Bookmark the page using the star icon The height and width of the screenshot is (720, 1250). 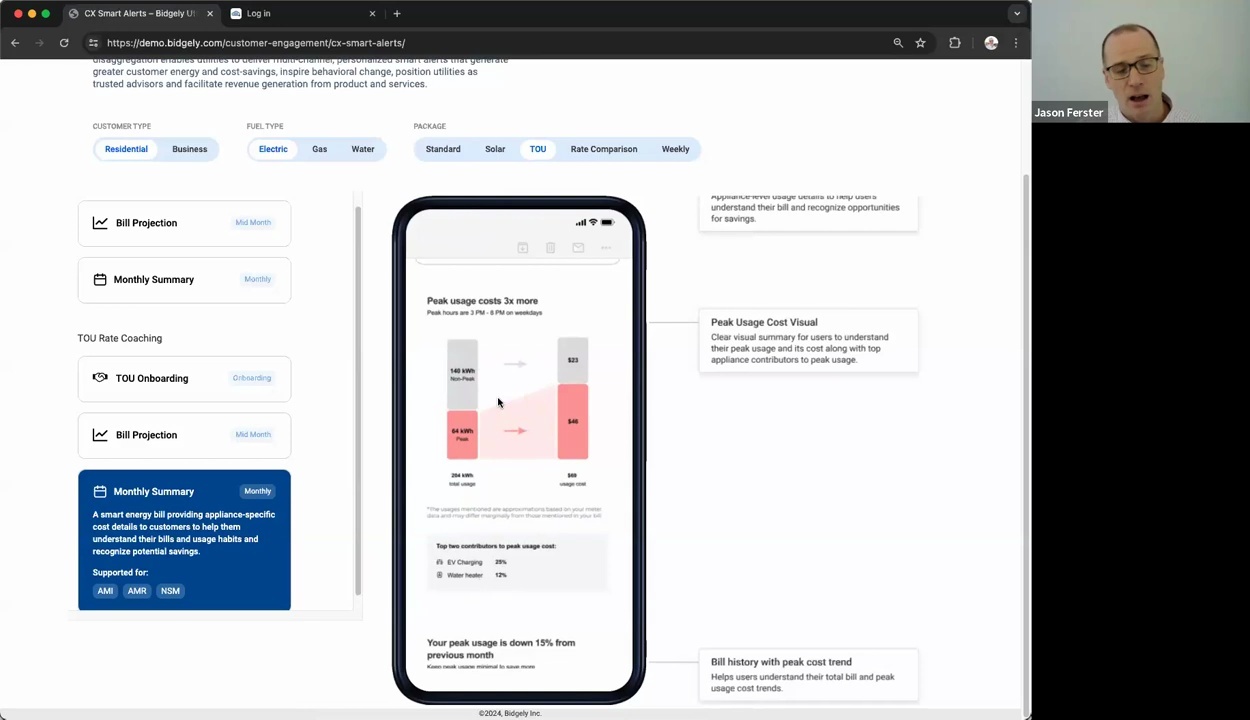(x=920, y=42)
